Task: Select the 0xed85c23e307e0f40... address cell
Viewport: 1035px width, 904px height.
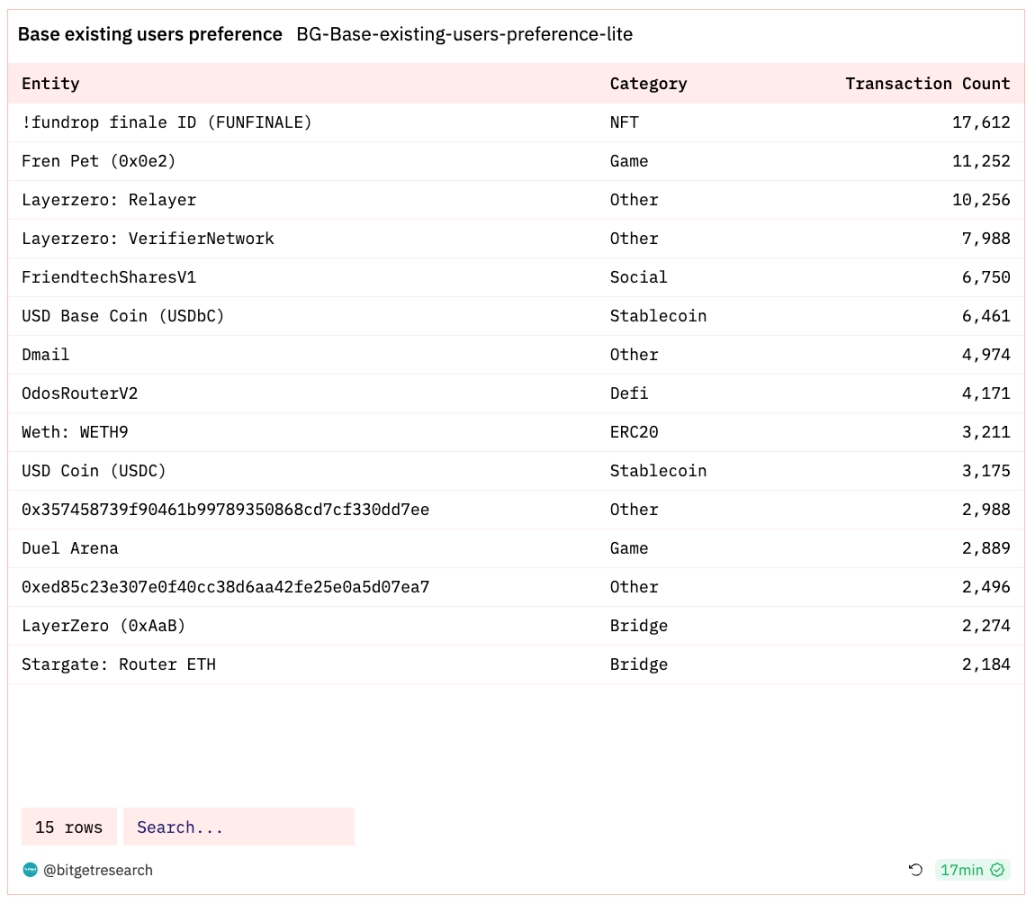Action: [225, 587]
